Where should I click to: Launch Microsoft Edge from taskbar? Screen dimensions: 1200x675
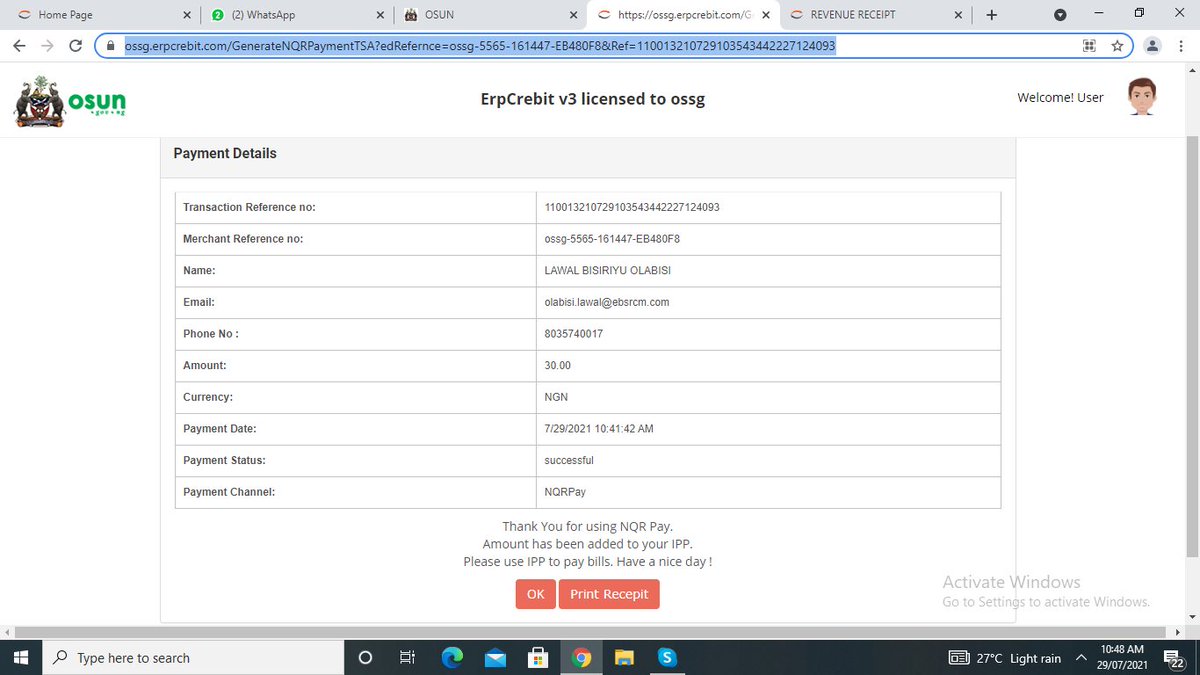pyautogui.click(x=453, y=657)
